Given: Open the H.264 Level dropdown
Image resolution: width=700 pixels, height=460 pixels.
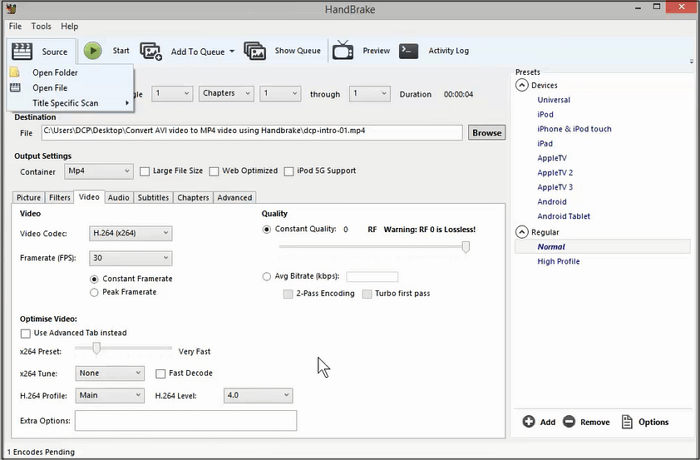Looking at the screenshot, I should pyautogui.click(x=257, y=395).
